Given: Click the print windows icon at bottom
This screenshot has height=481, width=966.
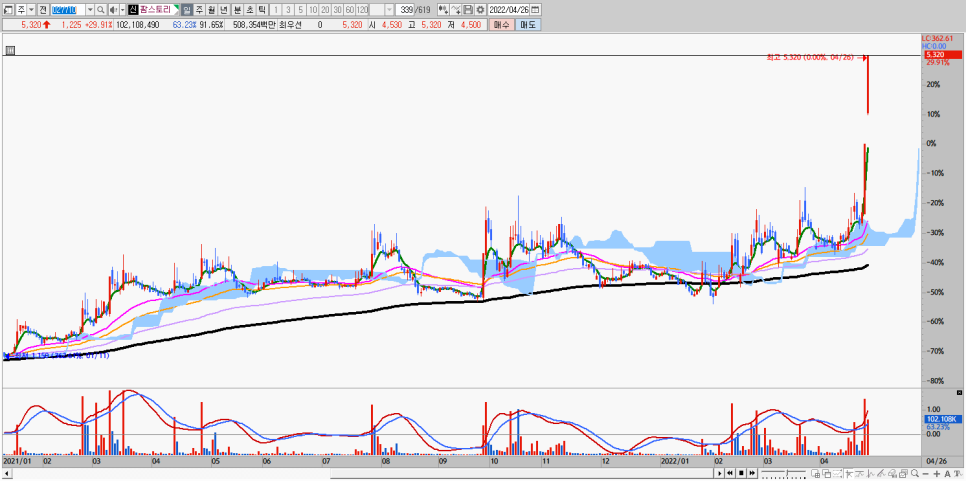Looking at the screenshot, I should [x=904, y=474].
